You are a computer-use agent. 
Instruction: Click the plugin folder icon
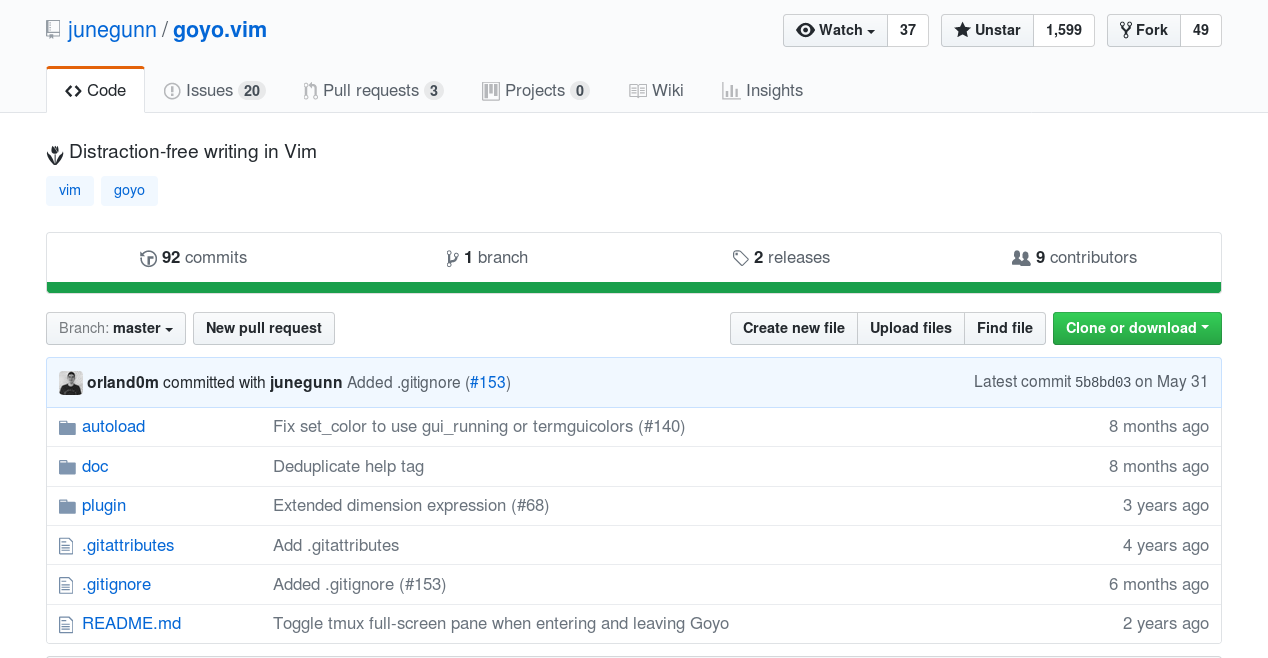point(67,506)
